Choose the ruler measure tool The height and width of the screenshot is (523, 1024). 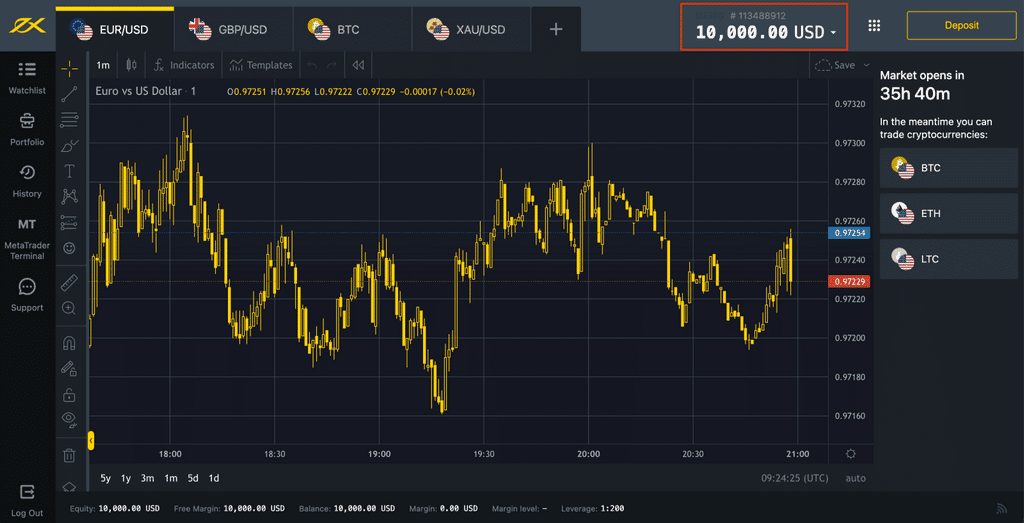[x=69, y=282]
